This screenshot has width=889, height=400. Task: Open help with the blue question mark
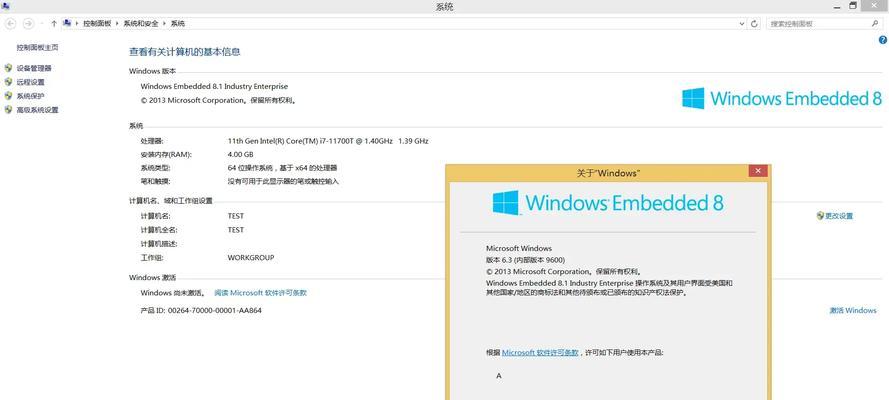pos(883,40)
